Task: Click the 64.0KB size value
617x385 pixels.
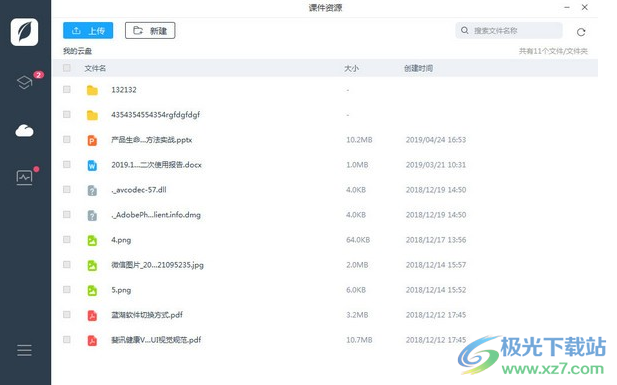Action: 358,240
